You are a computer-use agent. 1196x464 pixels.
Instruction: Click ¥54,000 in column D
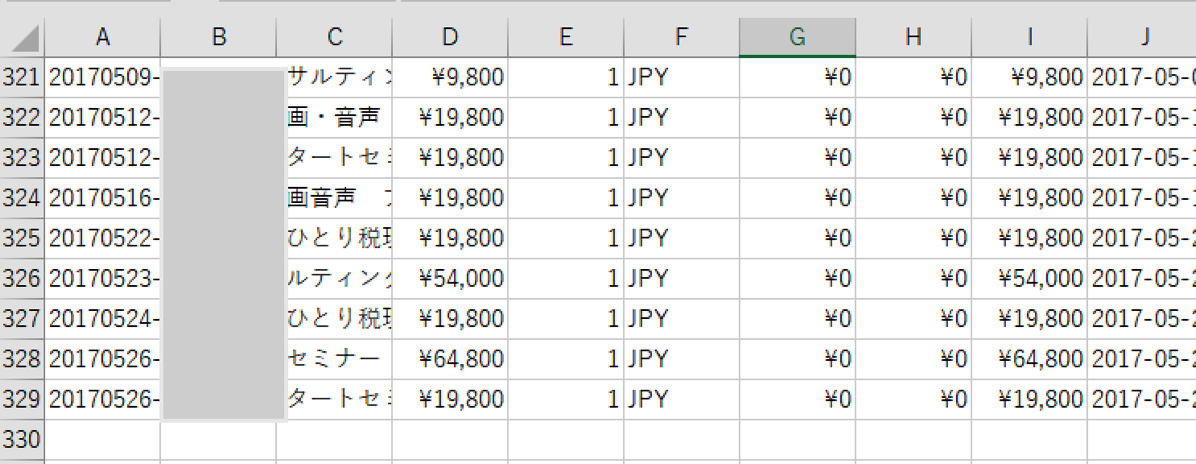pyautogui.click(x=451, y=279)
